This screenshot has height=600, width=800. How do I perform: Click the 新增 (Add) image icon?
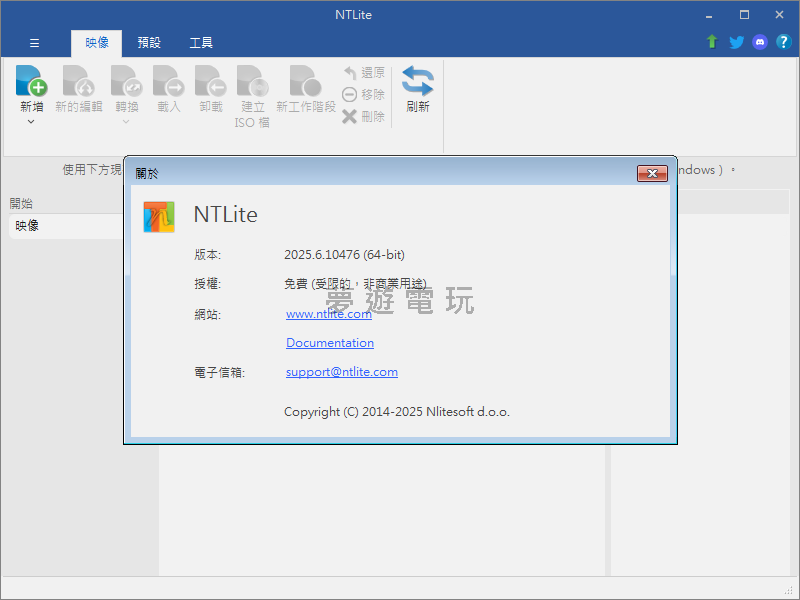(x=31, y=81)
